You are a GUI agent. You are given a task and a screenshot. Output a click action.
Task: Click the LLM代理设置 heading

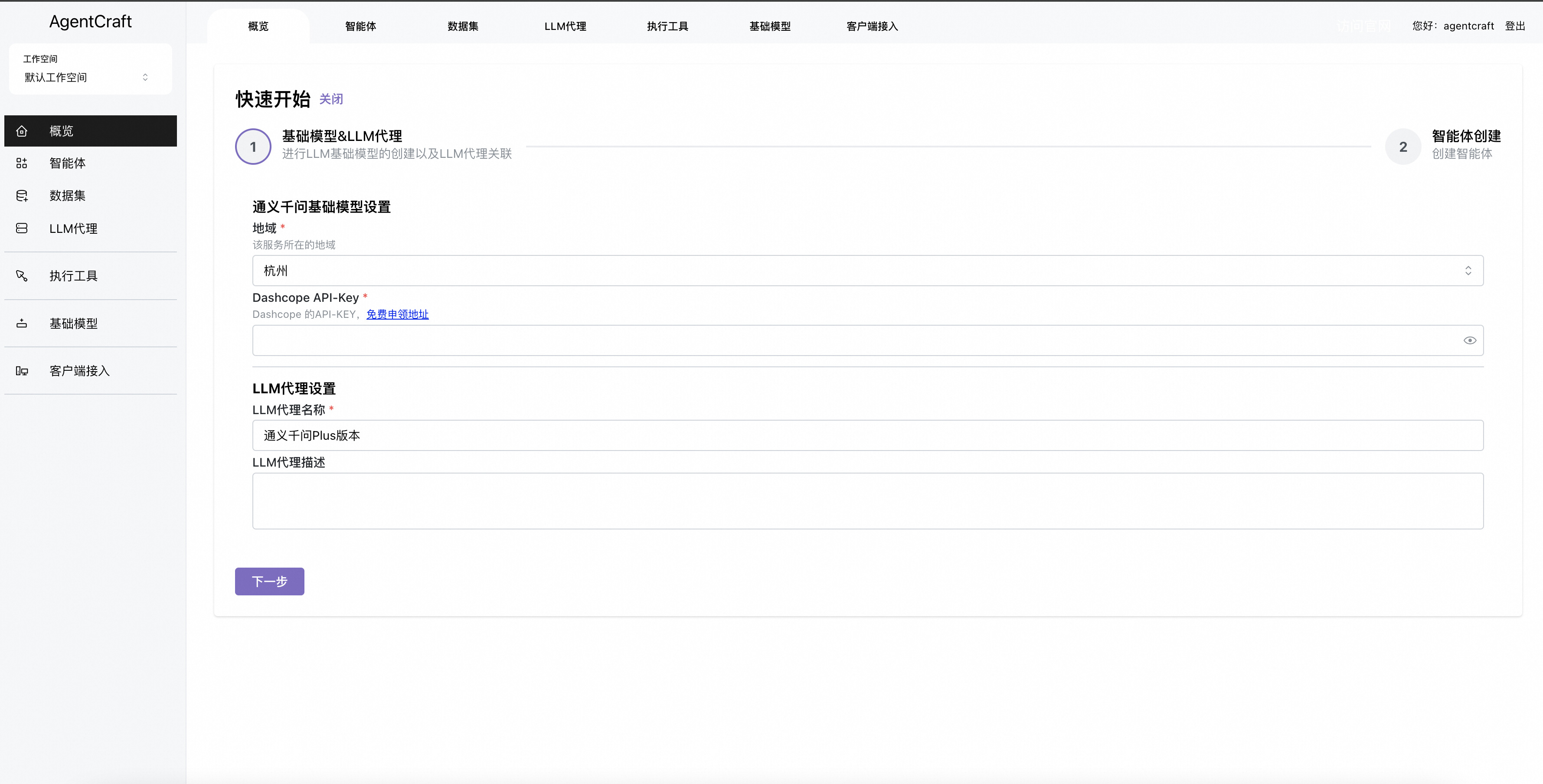pyautogui.click(x=294, y=389)
